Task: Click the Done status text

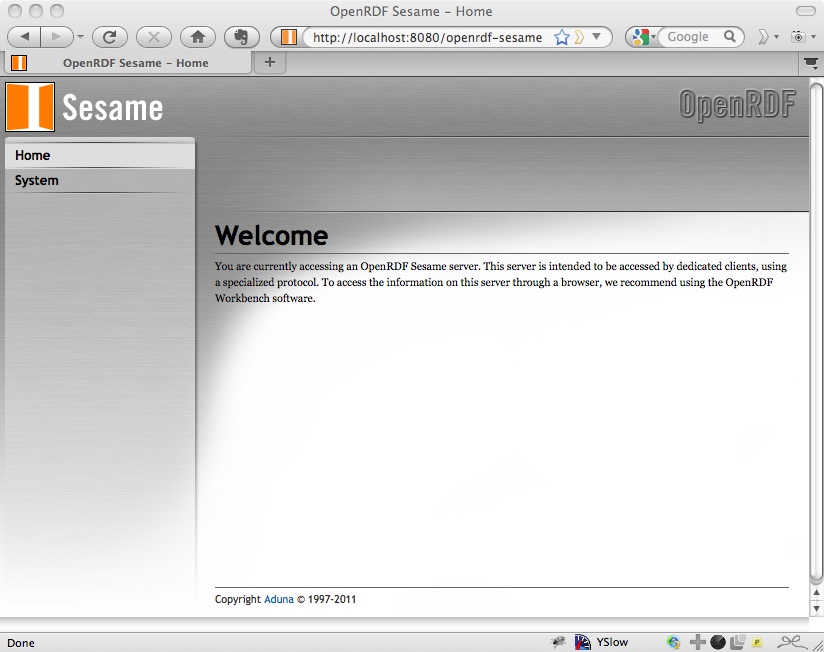Action: 21,643
